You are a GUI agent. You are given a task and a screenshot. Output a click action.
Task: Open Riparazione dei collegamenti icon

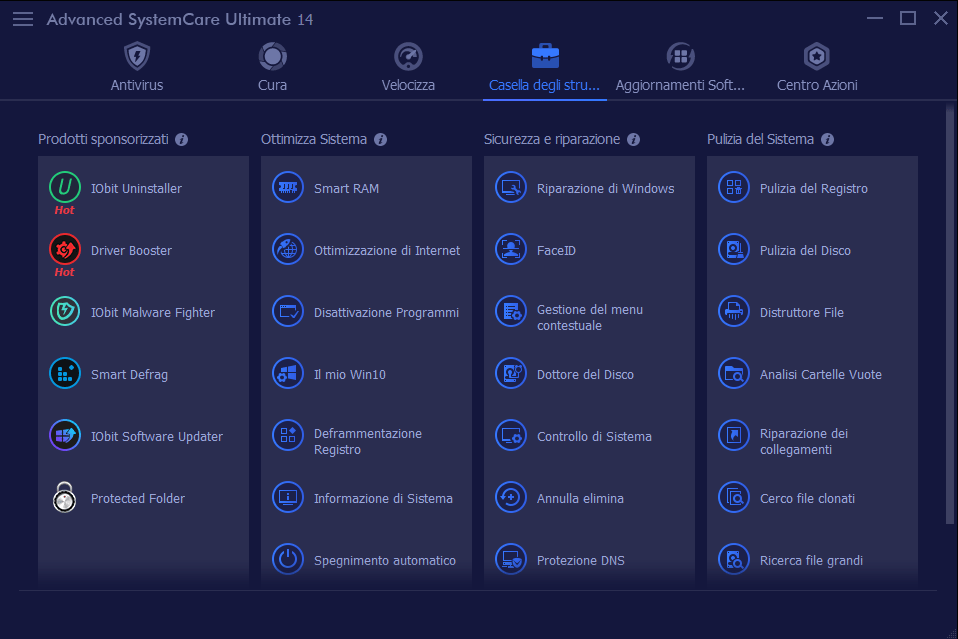(734, 436)
